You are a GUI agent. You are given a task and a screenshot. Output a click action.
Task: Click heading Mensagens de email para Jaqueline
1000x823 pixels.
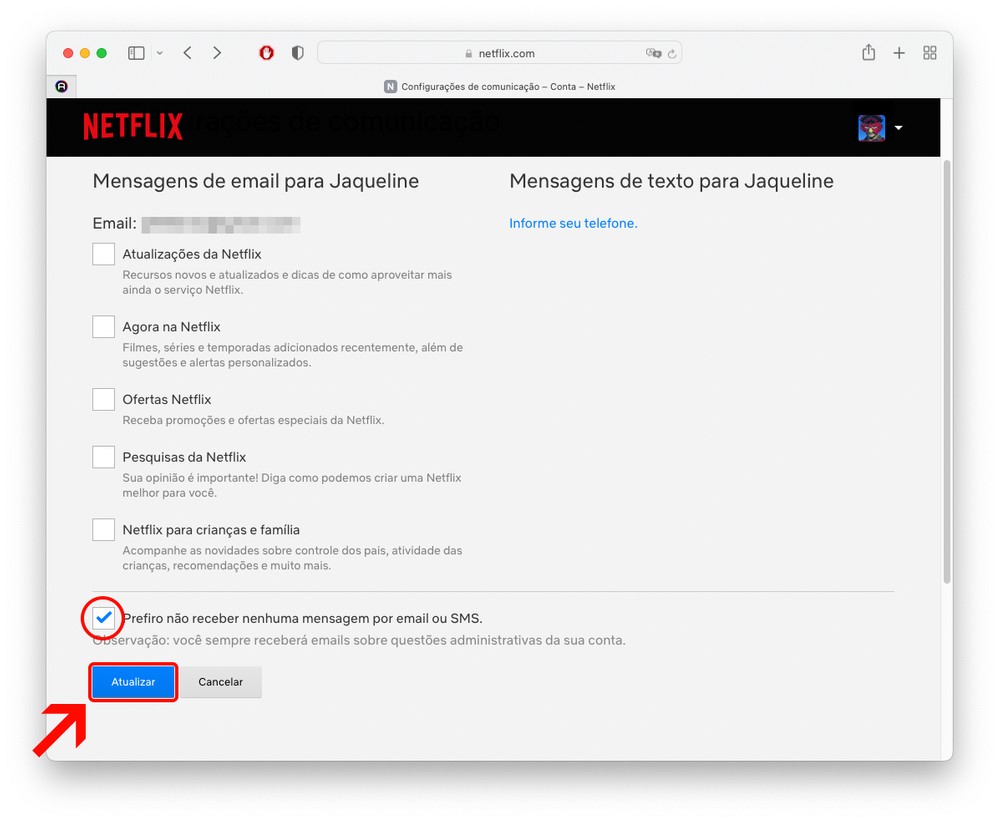coord(256,181)
